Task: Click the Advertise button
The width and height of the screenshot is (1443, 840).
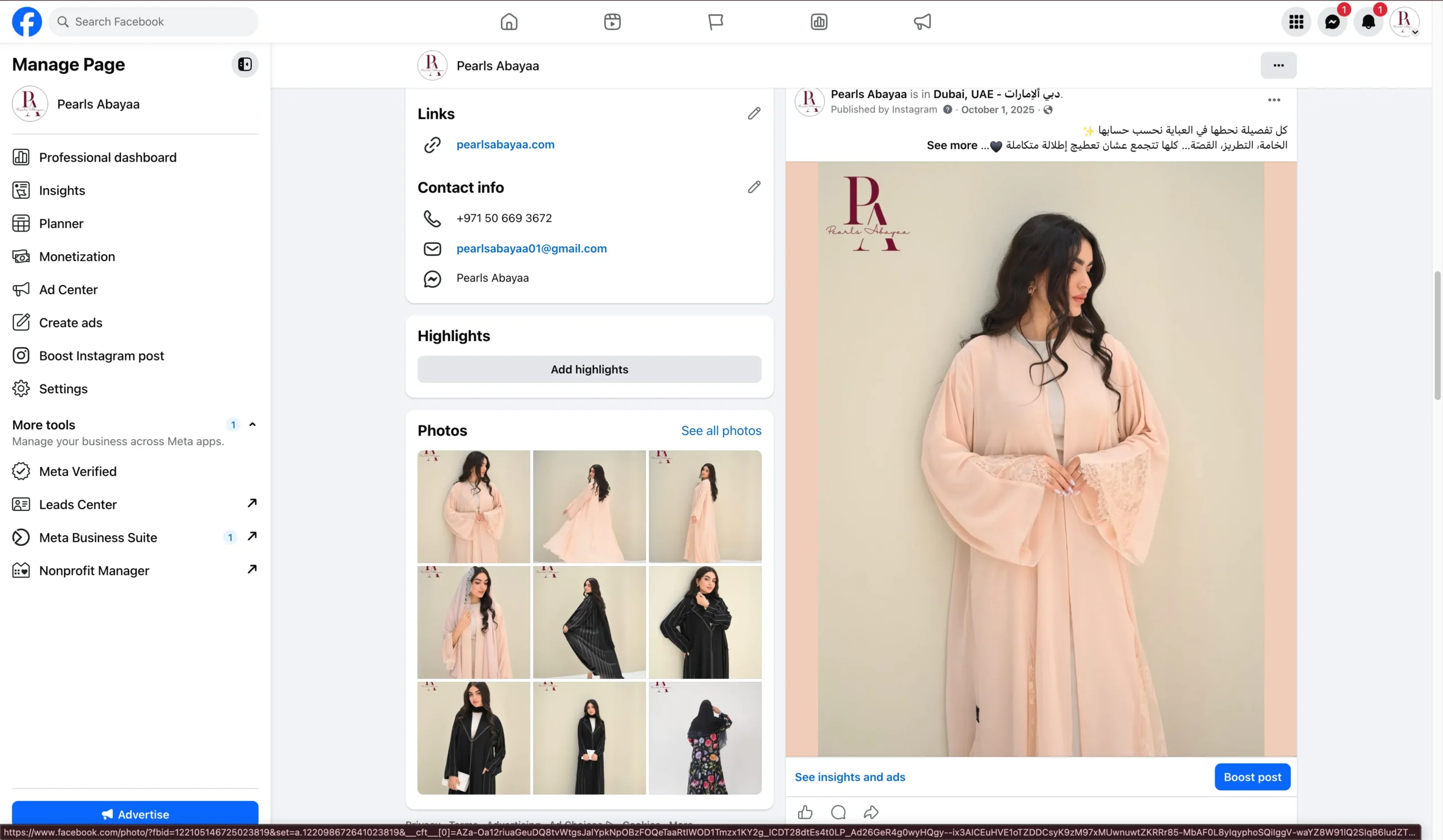Action: pyautogui.click(x=135, y=814)
